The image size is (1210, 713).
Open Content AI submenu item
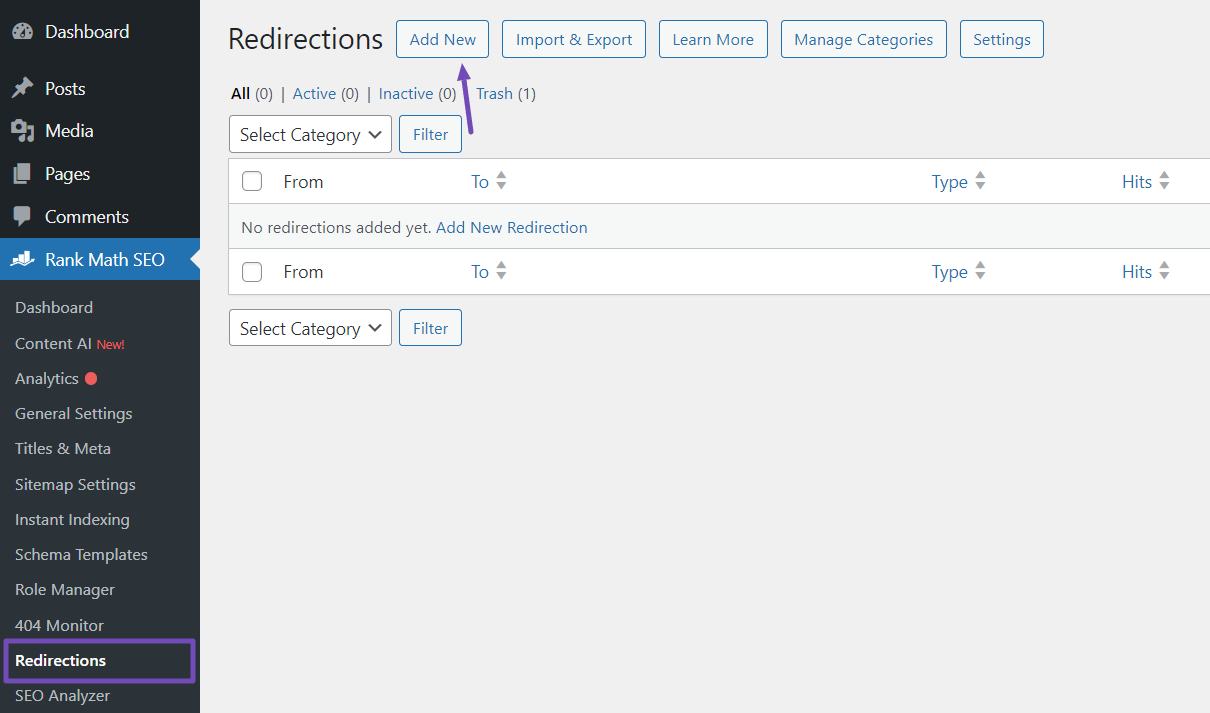[x=70, y=343]
